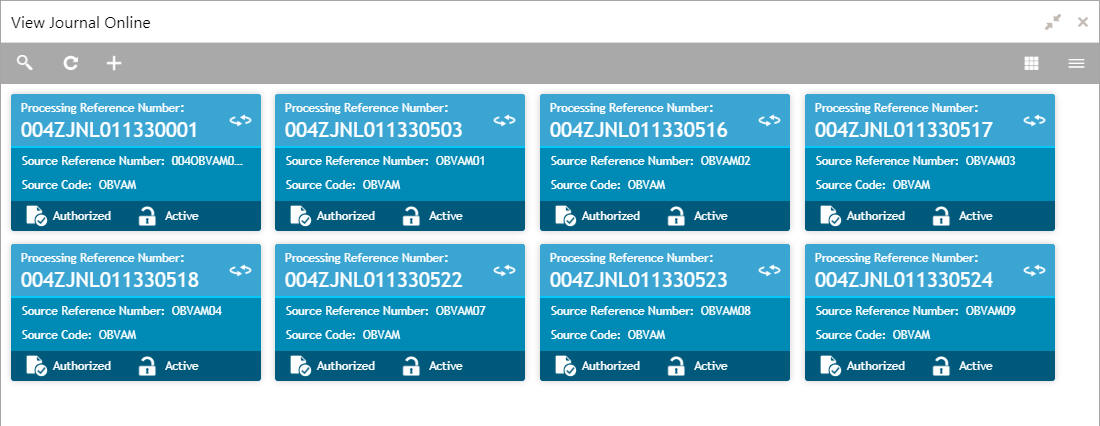
Task: Refresh the journal list
Action: (x=70, y=64)
